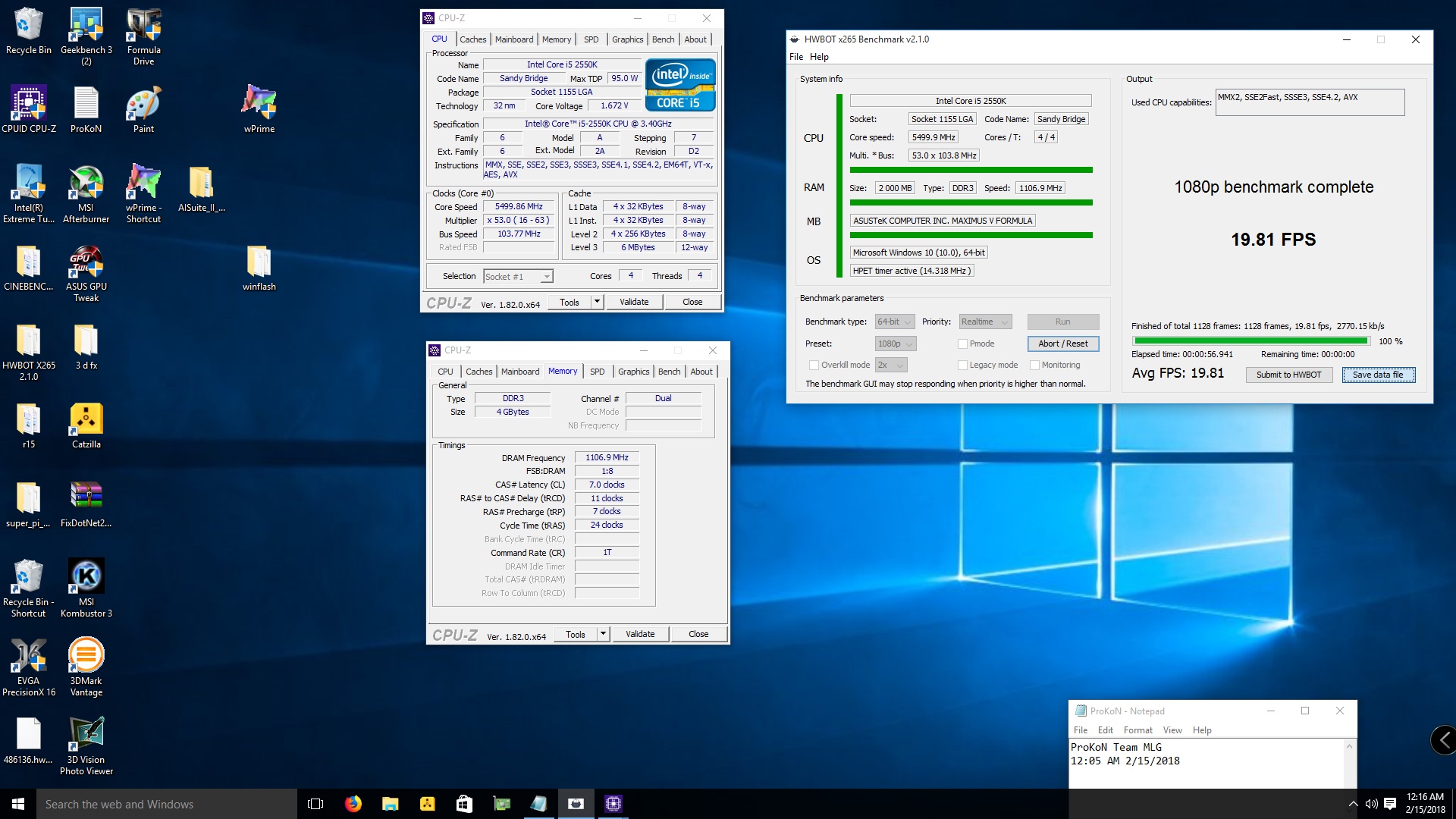Screen dimensions: 1456x819
Task: Open wPrime desktop icon
Action: point(259,110)
